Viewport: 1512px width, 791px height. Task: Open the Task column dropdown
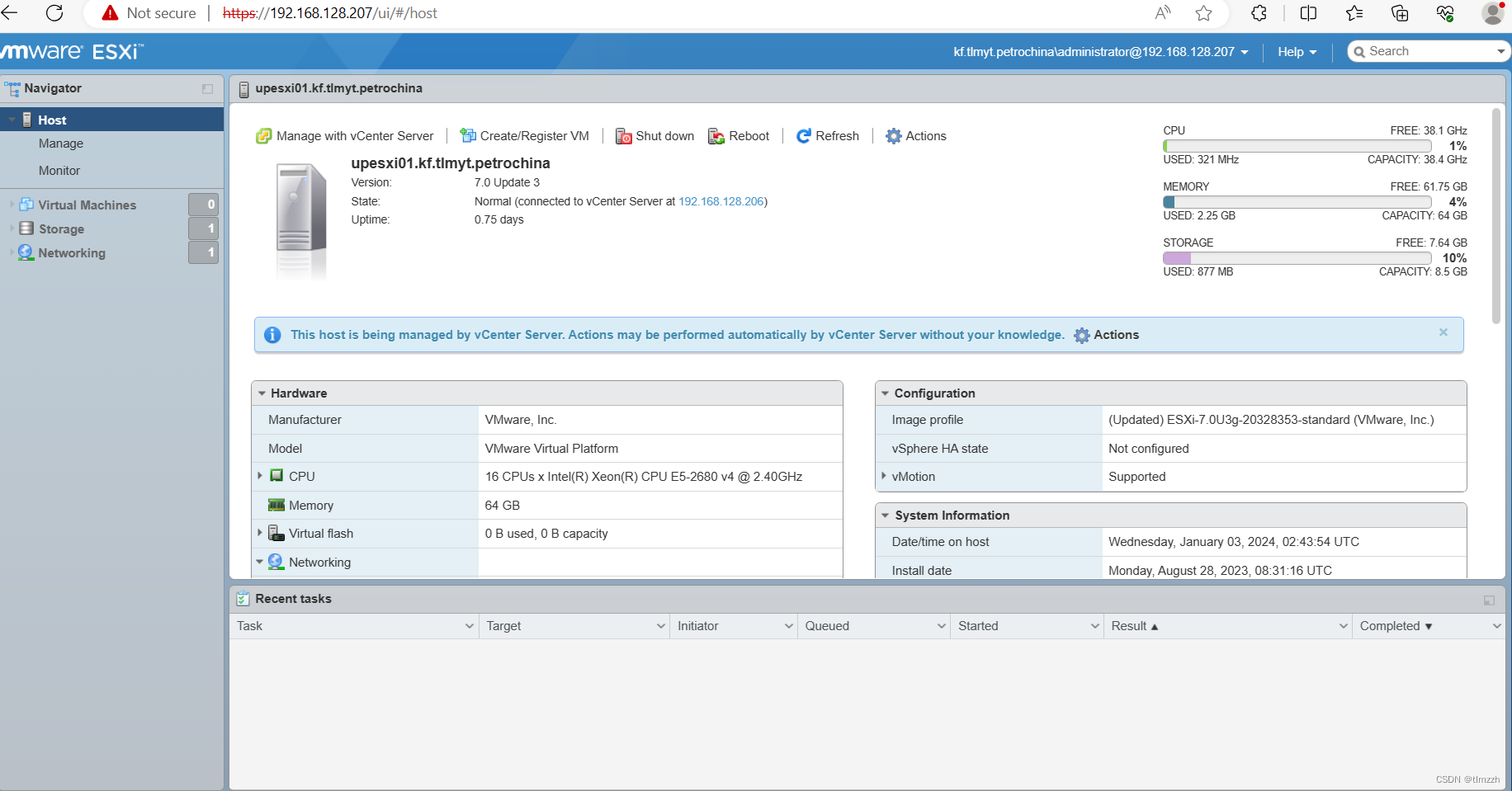(470, 626)
